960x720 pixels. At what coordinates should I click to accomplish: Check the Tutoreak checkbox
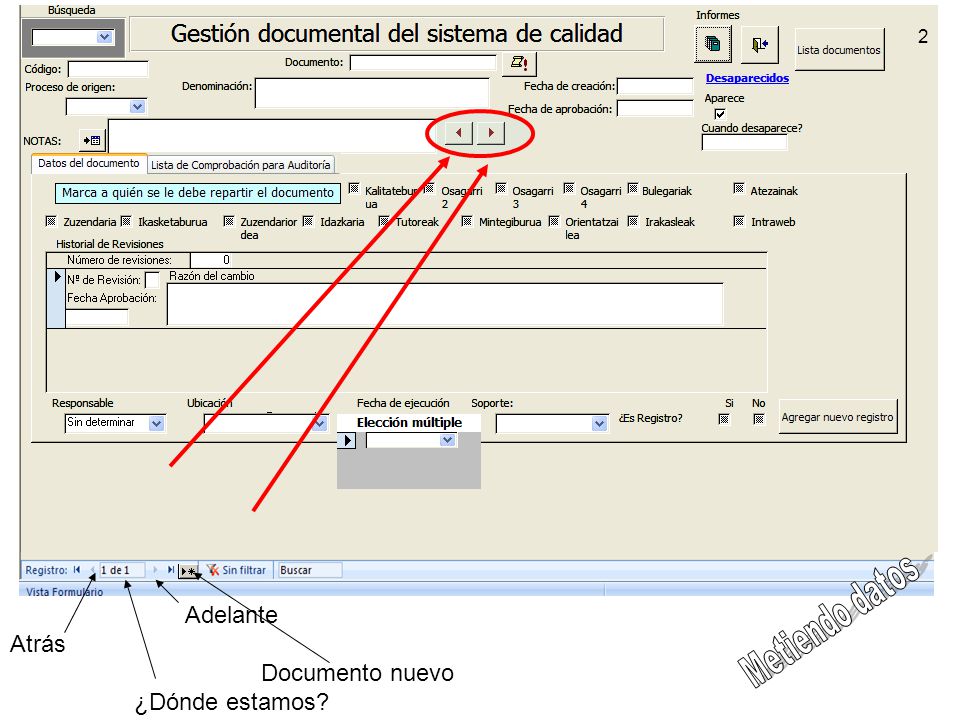(x=384, y=221)
